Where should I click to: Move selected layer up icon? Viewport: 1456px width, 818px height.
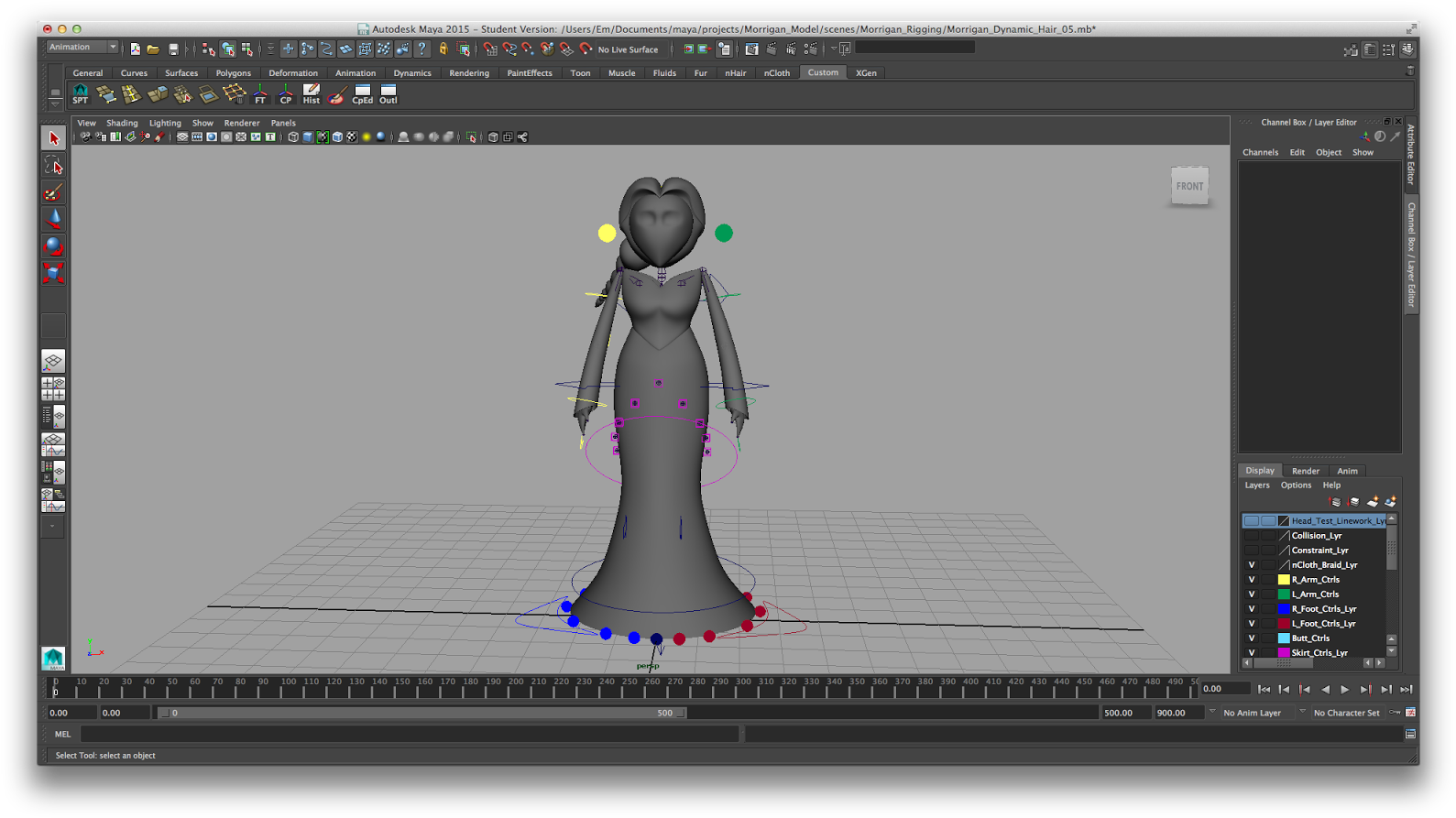(1335, 502)
